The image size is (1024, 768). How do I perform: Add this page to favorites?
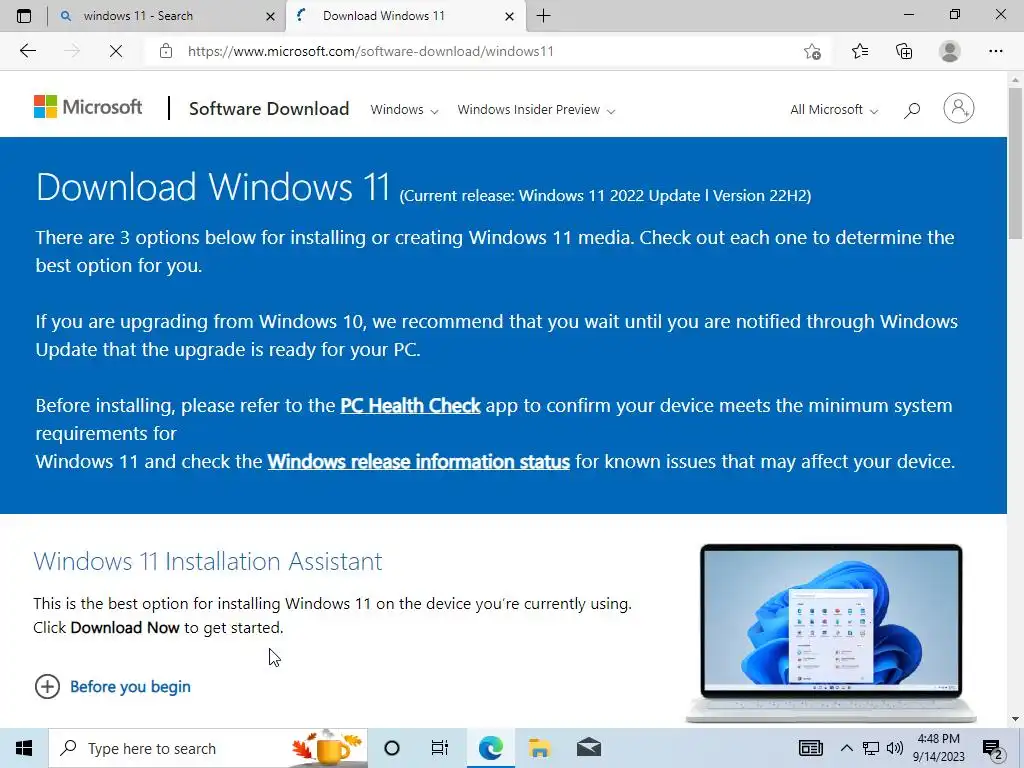(812, 51)
